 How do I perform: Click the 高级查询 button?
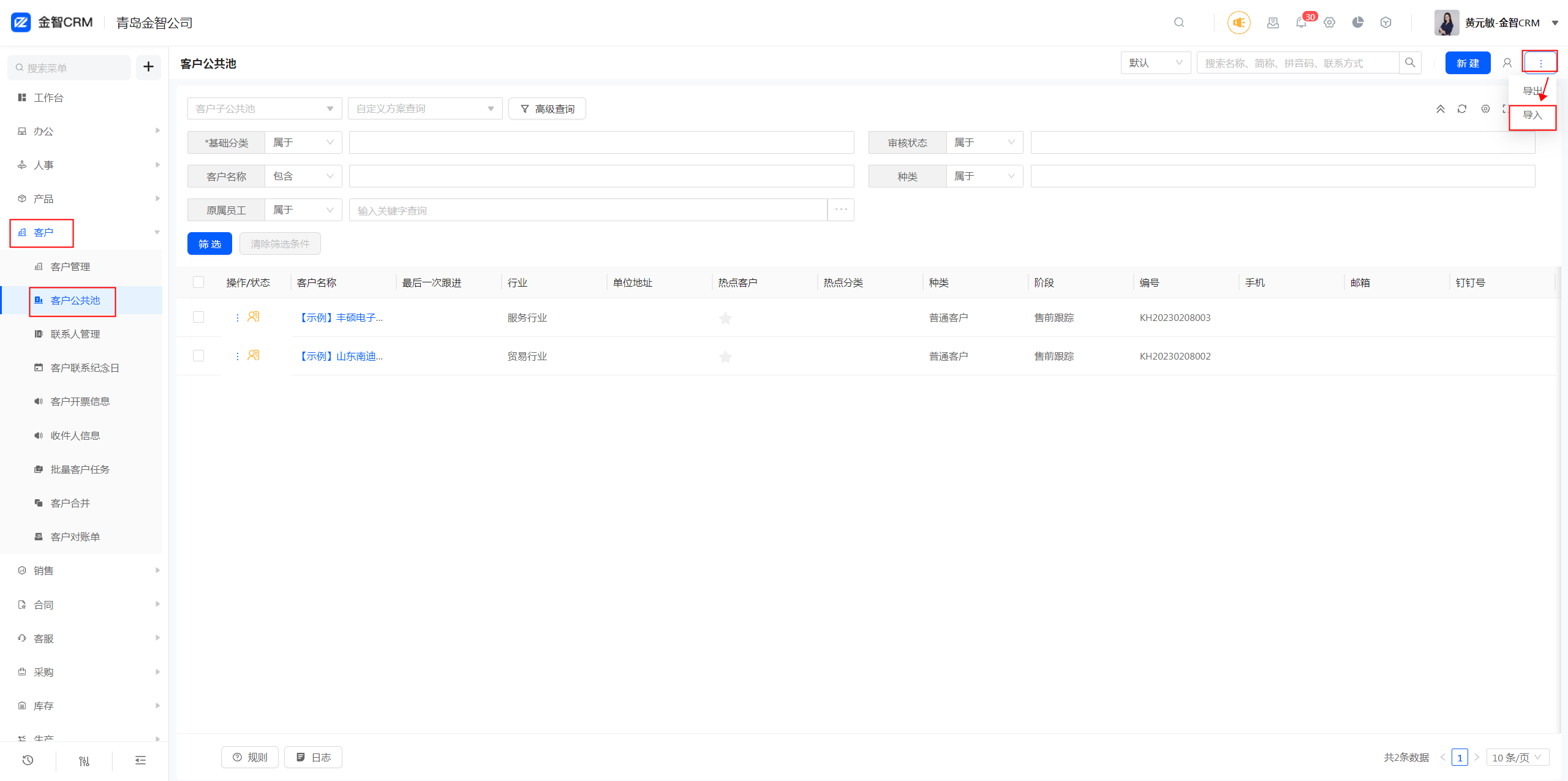[547, 109]
